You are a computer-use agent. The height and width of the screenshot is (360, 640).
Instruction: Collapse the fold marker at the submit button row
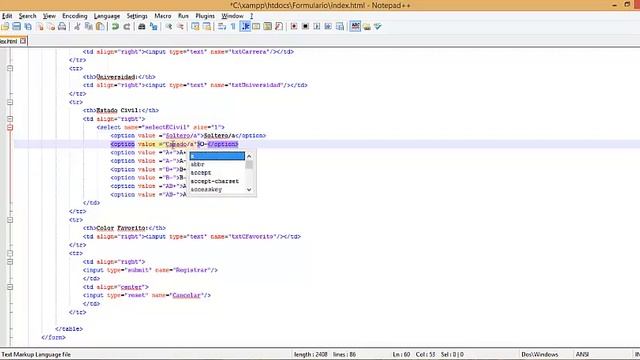click(x=10, y=253)
